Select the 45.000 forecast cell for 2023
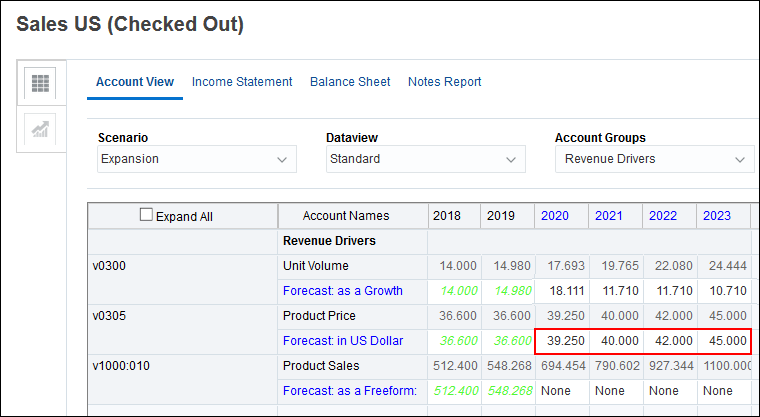Image resolution: width=760 pixels, height=417 pixels. point(724,341)
